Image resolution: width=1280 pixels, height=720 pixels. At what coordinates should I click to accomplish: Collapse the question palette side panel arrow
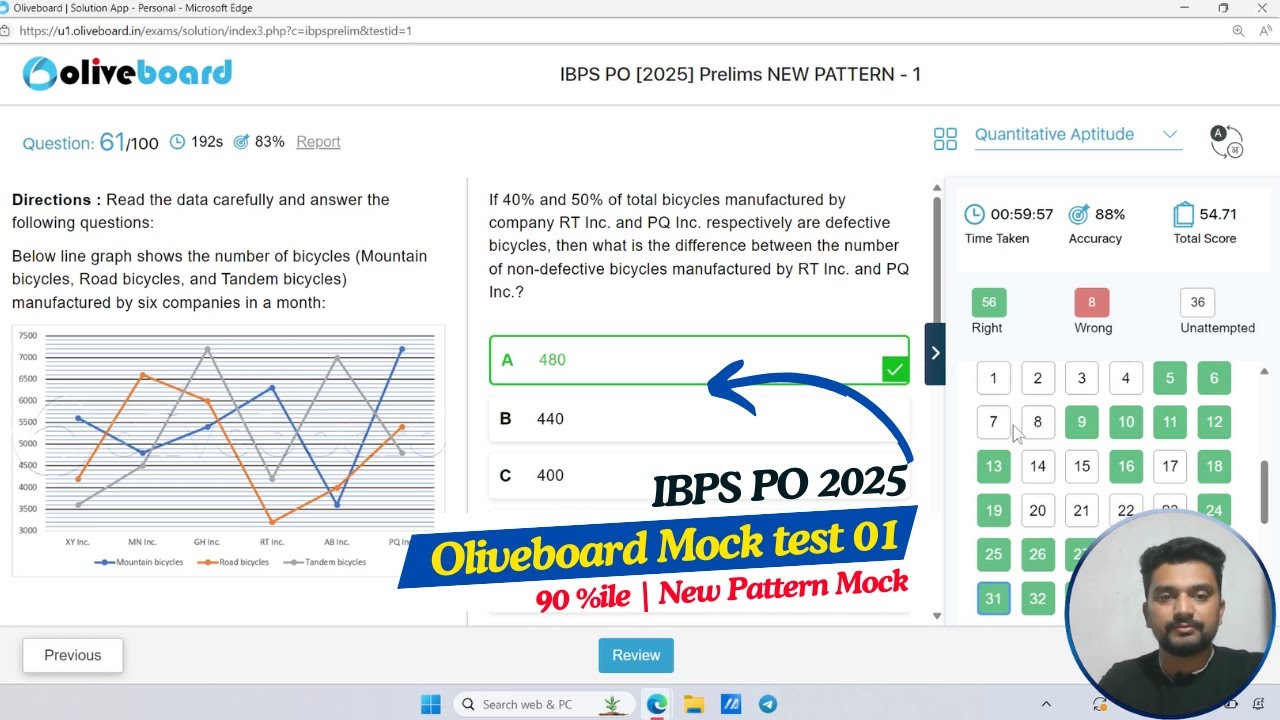[935, 353]
